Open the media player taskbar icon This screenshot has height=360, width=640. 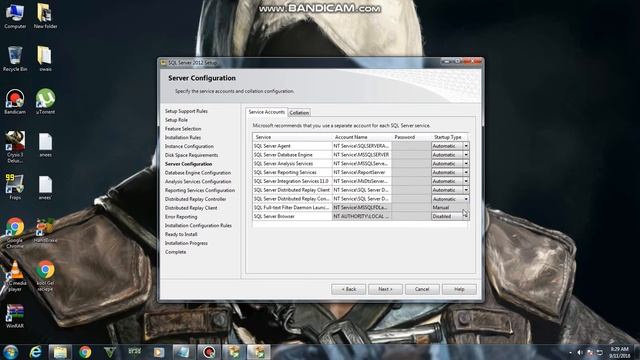coord(159,352)
